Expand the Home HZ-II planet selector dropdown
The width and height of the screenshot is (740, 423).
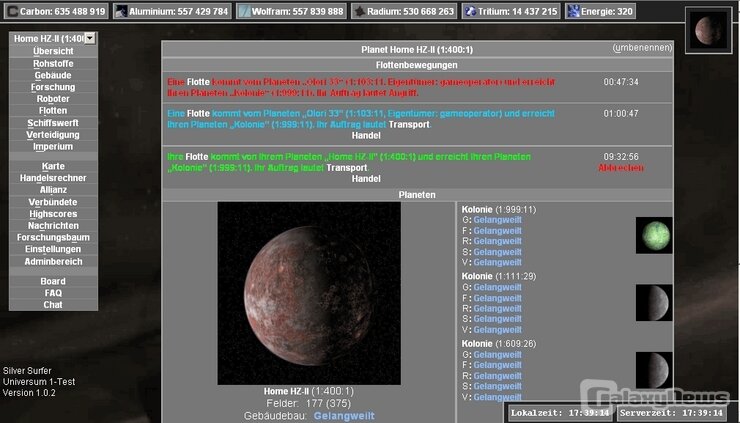[x=89, y=38]
